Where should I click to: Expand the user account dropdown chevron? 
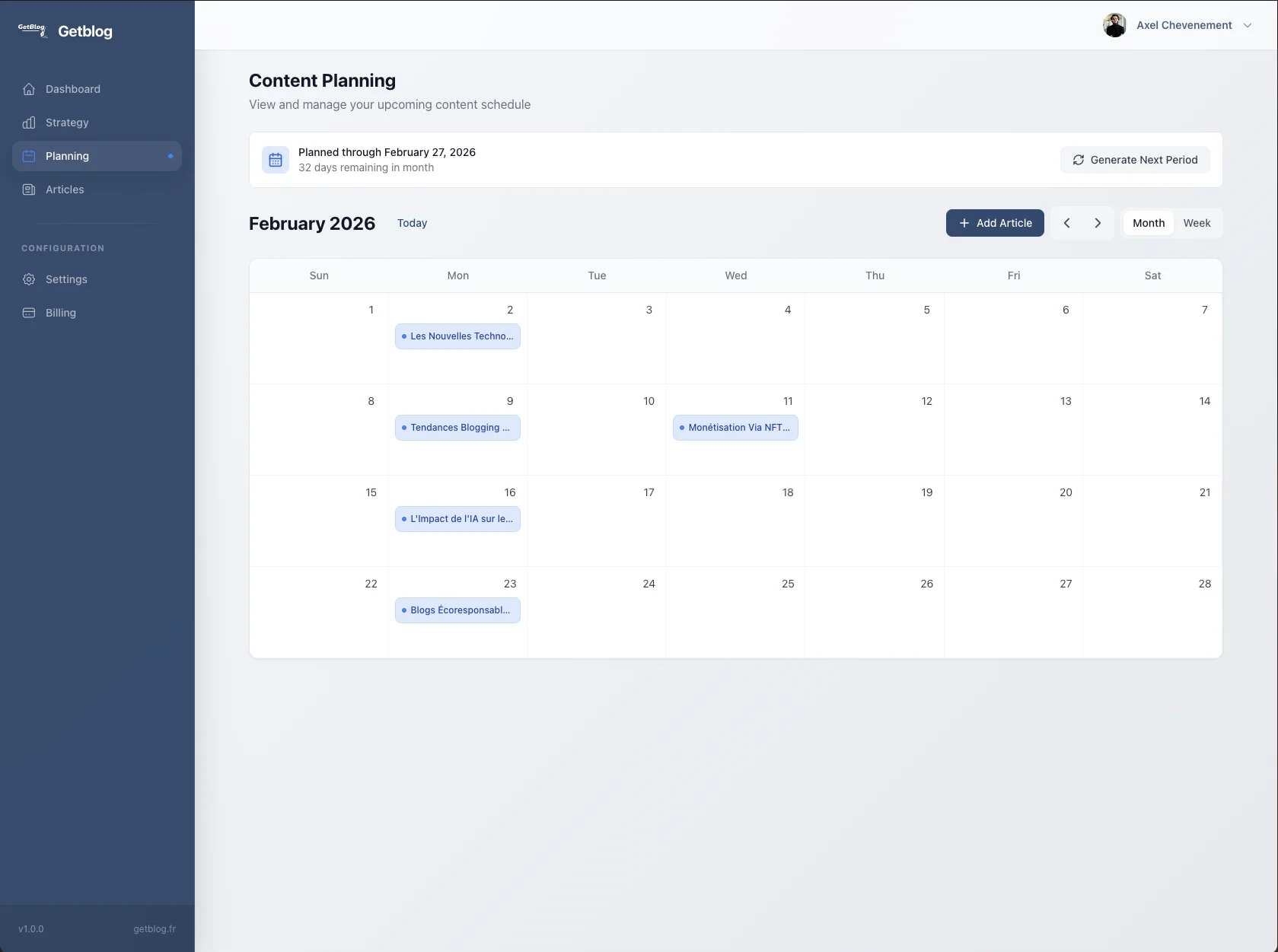(x=1248, y=25)
